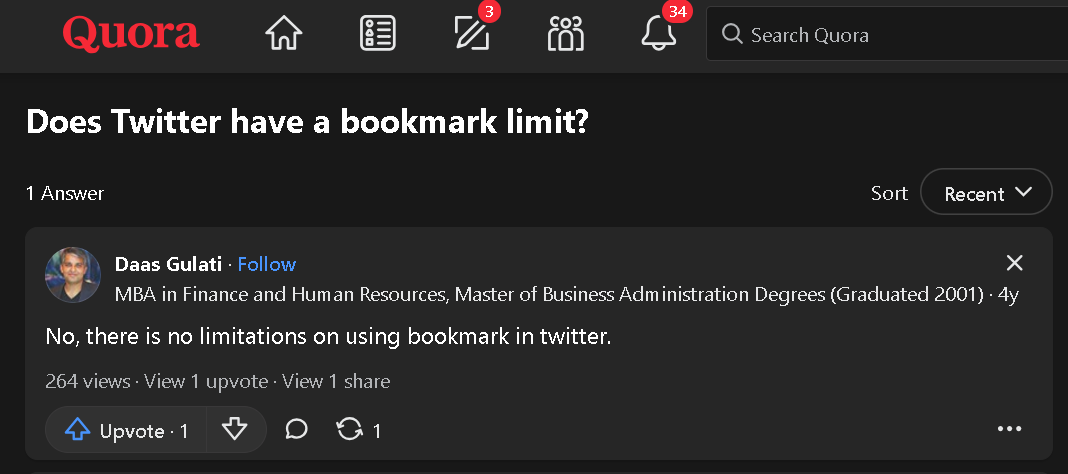Click the question title about Twitter bookmark limit
1068x474 pixels.
pyautogui.click(x=307, y=123)
